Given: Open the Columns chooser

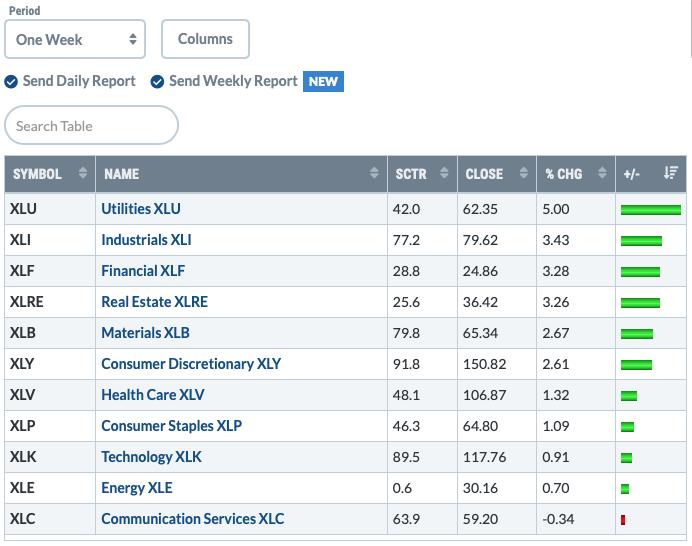Looking at the screenshot, I should [x=205, y=39].
